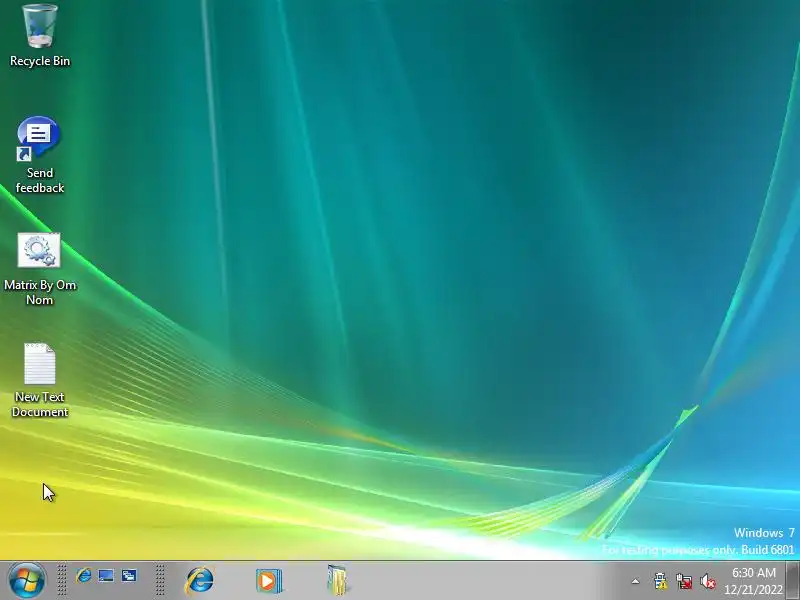Click Switch between windows quick launch icon
Screen dimensions: 800x600
(129, 576)
